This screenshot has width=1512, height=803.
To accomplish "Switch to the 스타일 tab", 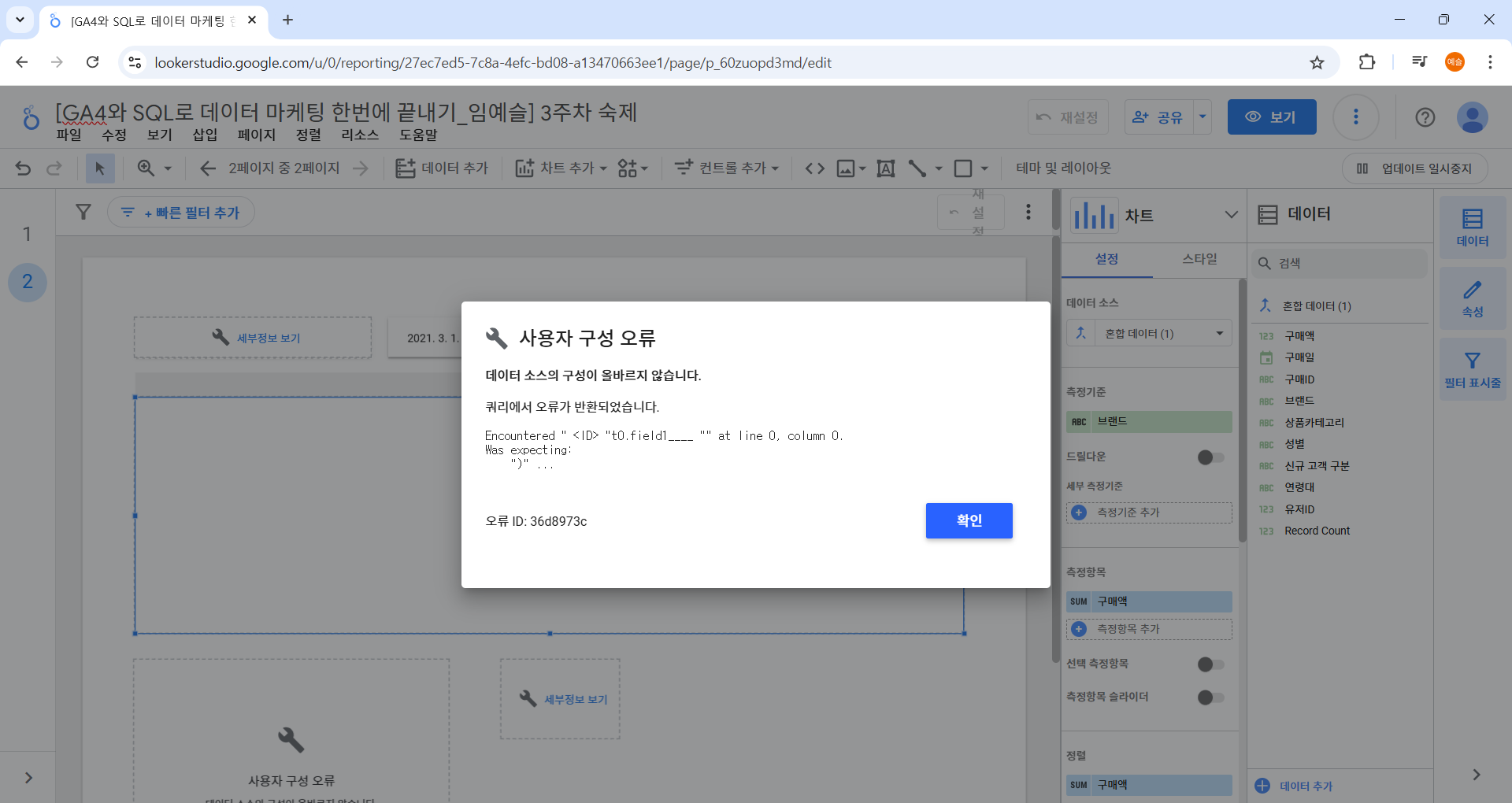I will pos(1199,259).
